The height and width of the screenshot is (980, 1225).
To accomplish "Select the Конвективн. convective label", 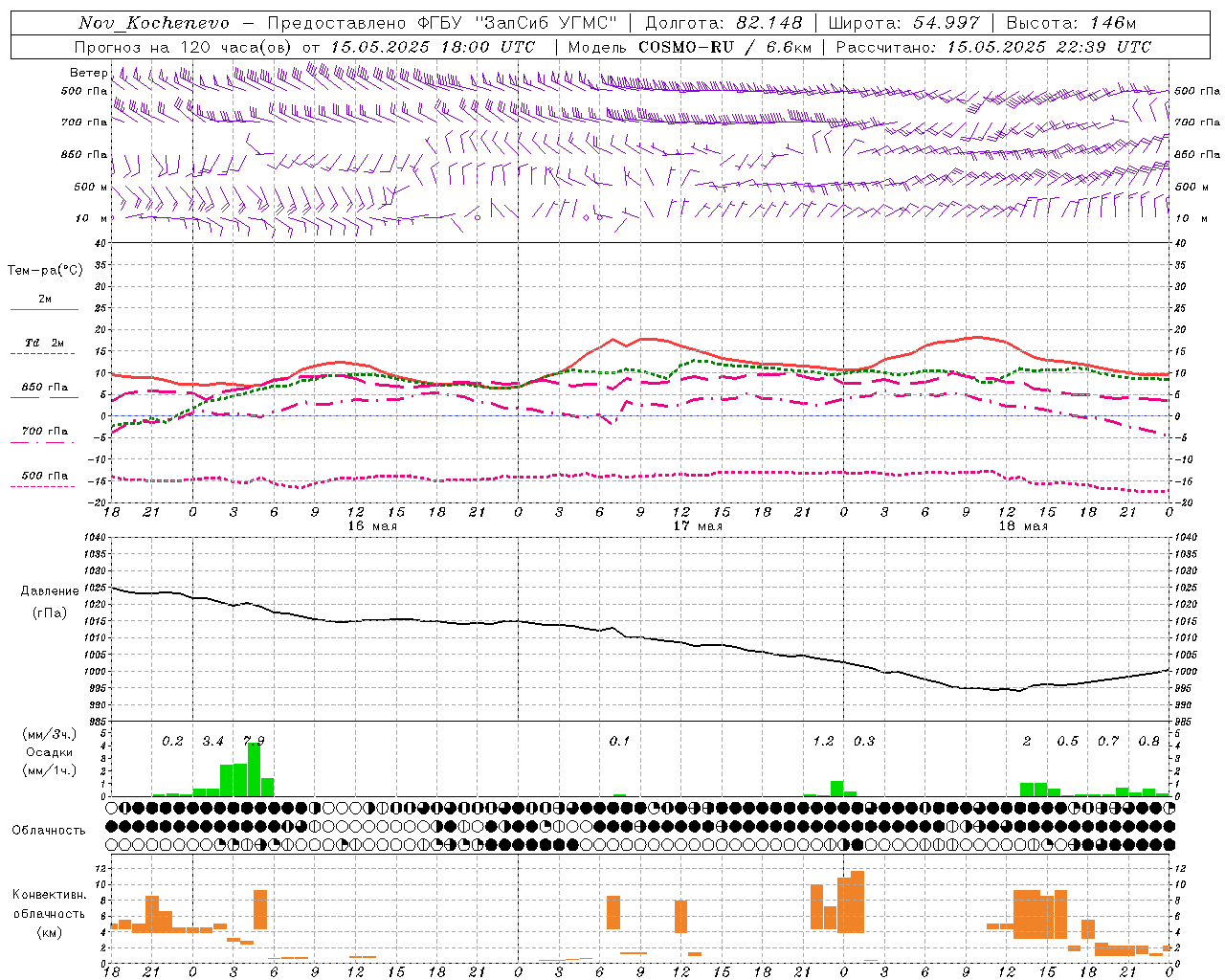I will tap(49, 895).
